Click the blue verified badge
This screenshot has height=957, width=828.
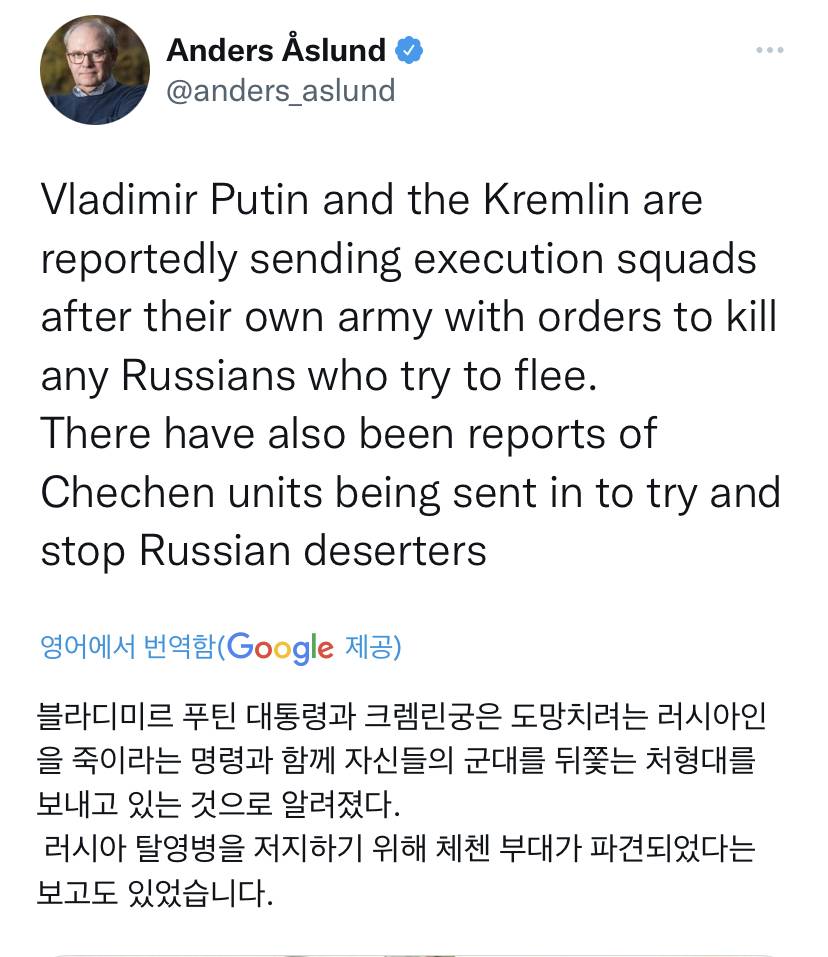pos(409,49)
